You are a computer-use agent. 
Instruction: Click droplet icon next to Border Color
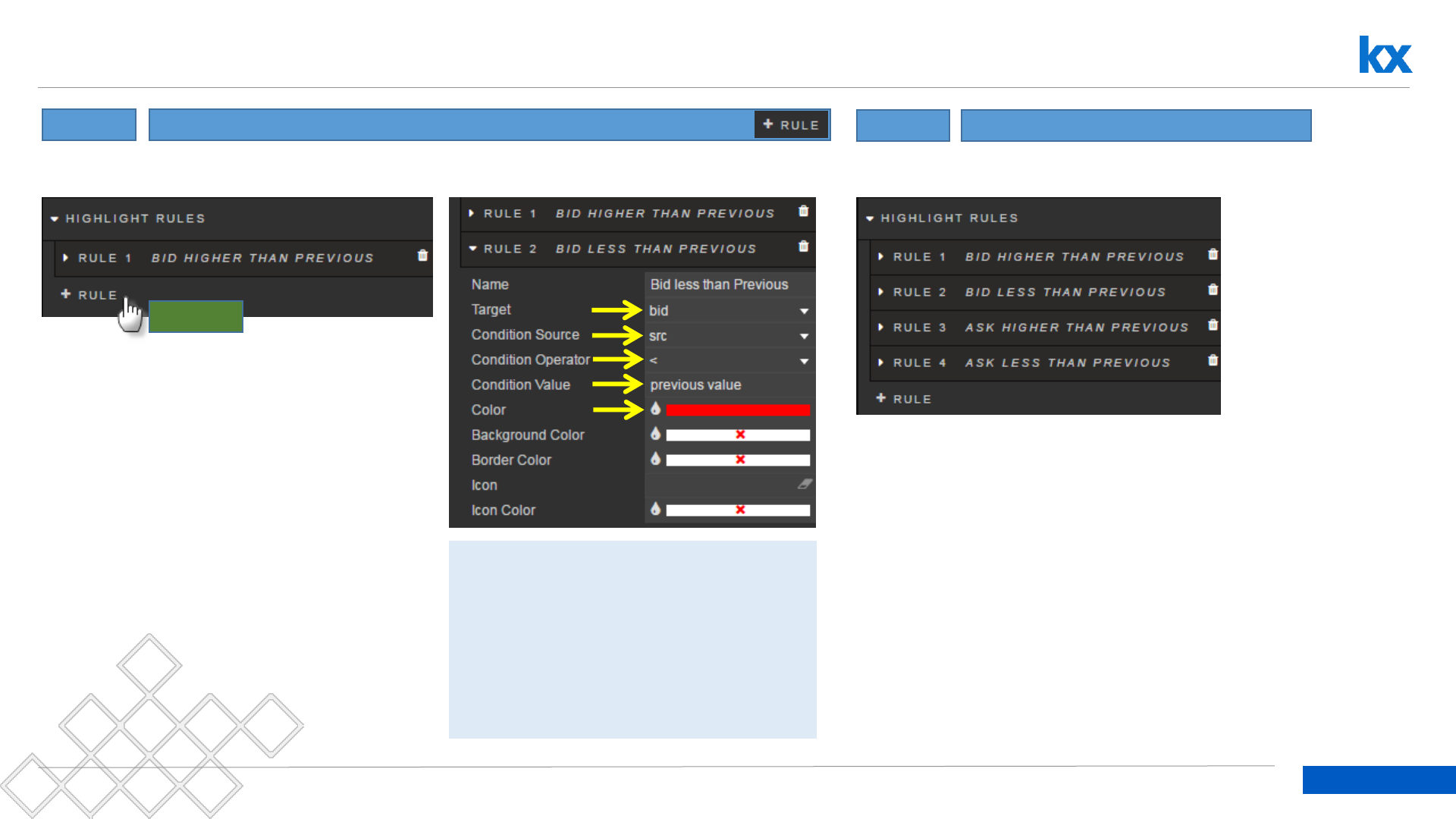pyautogui.click(x=655, y=459)
